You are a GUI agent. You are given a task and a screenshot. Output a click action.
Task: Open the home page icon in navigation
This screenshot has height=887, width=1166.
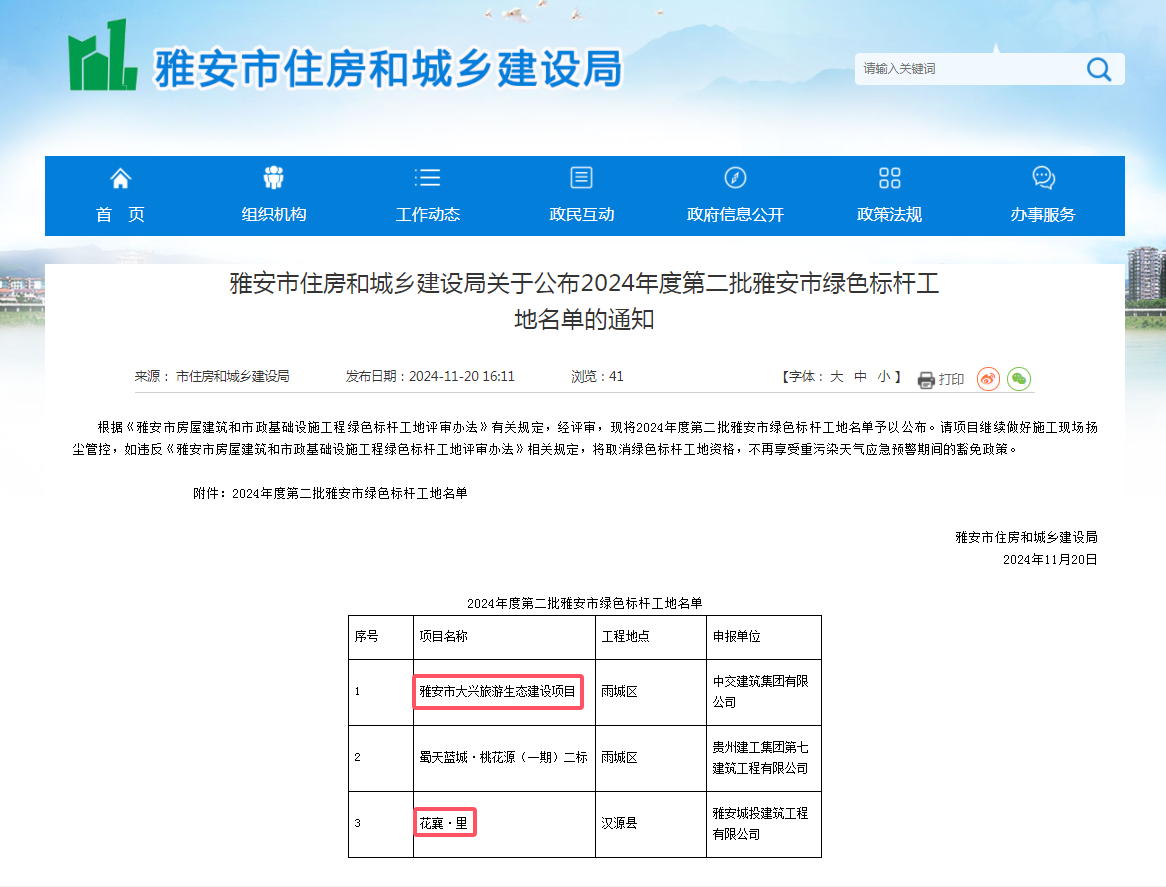120,178
